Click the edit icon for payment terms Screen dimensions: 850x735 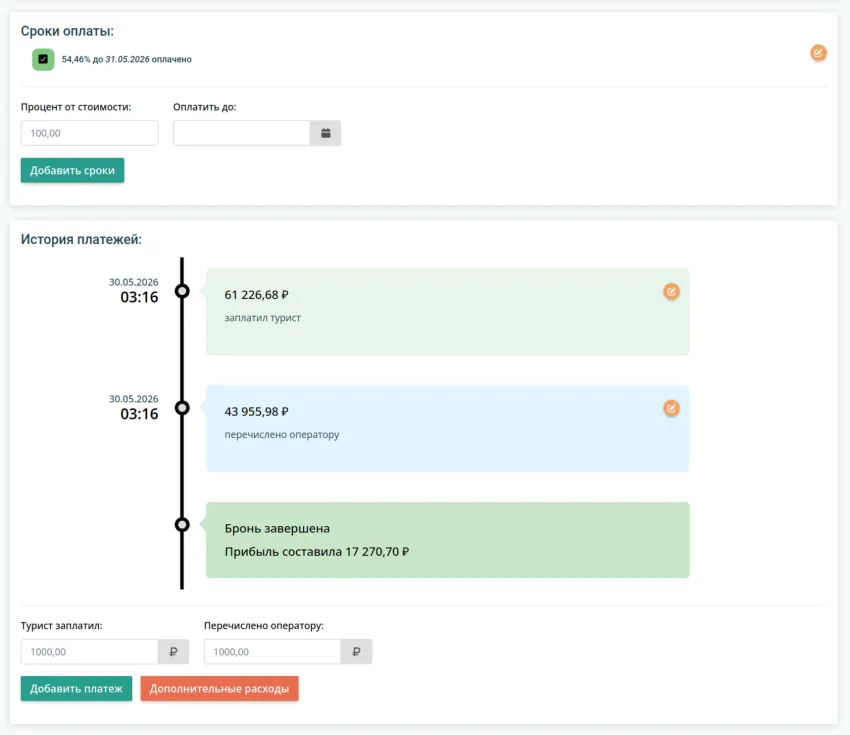click(x=818, y=53)
